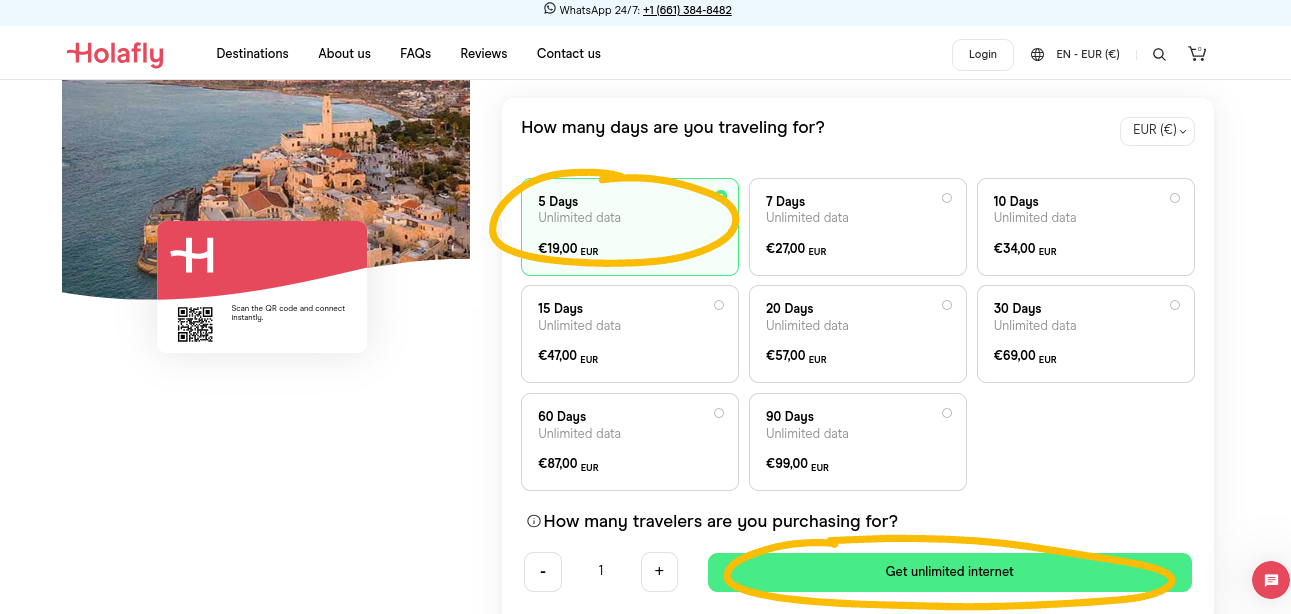Viewport: 1291px width, 614px height.
Task: Go to the FAQs page
Action: click(415, 54)
